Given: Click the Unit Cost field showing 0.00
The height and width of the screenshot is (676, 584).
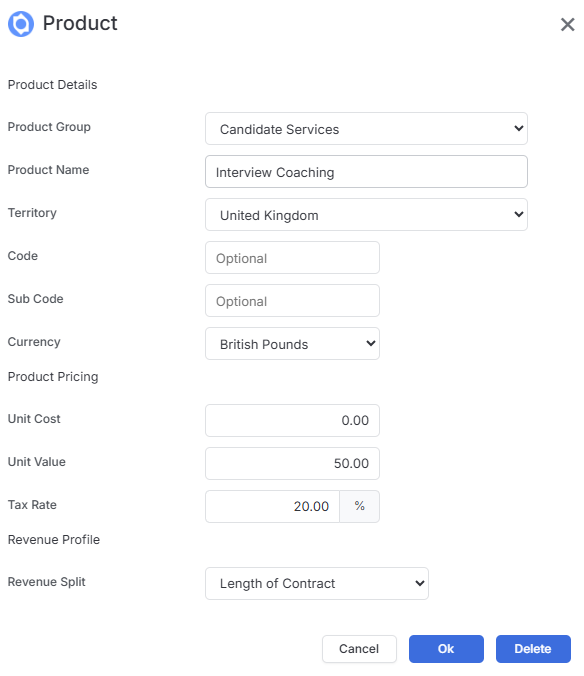Looking at the screenshot, I should pyautogui.click(x=292, y=420).
